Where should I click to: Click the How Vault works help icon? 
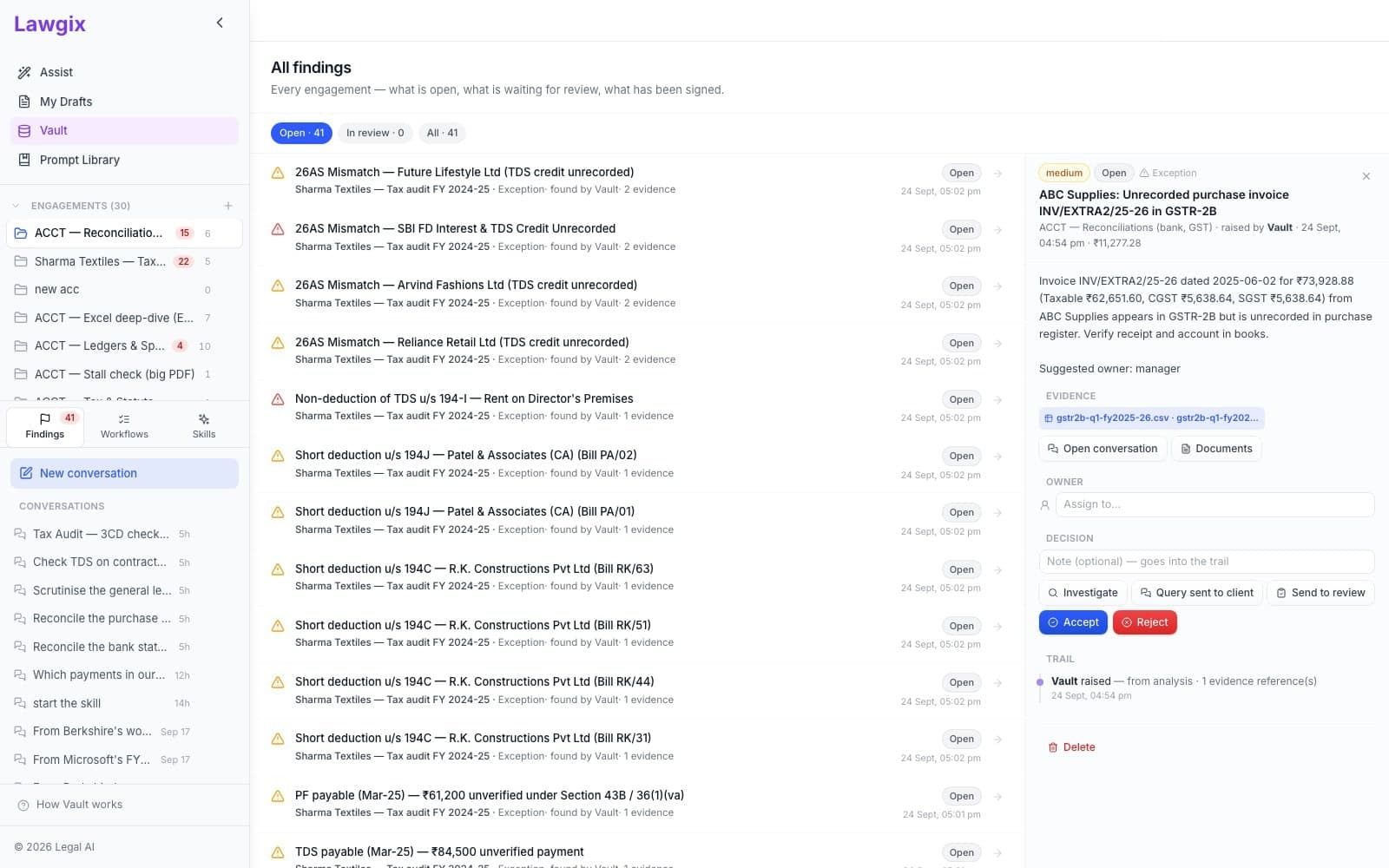(23, 806)
